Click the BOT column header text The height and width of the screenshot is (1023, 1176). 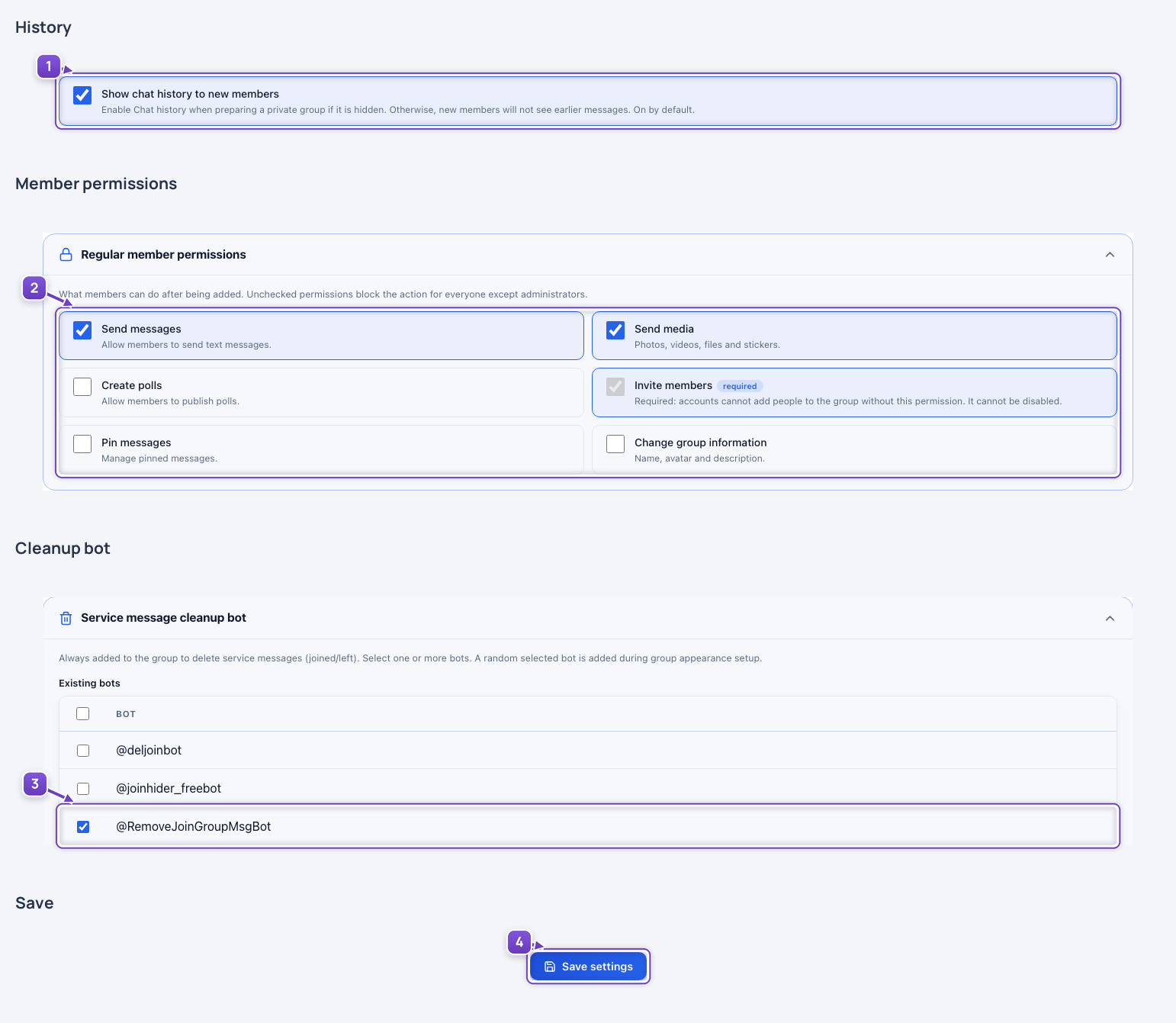tap(126, 715)
